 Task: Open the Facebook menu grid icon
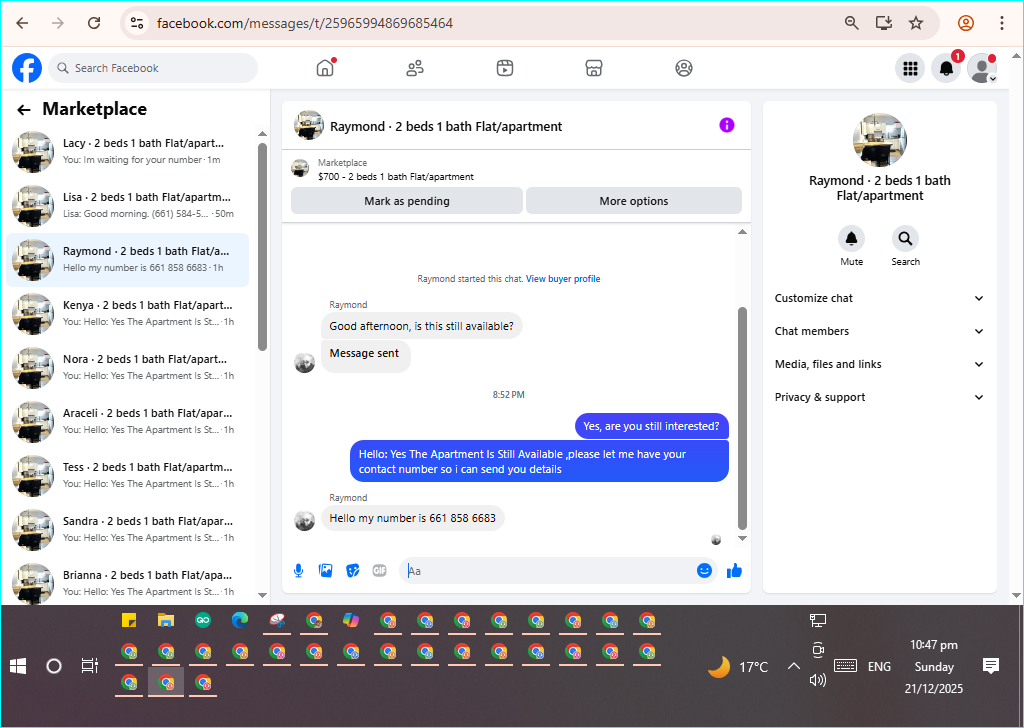tap(910, 68)
